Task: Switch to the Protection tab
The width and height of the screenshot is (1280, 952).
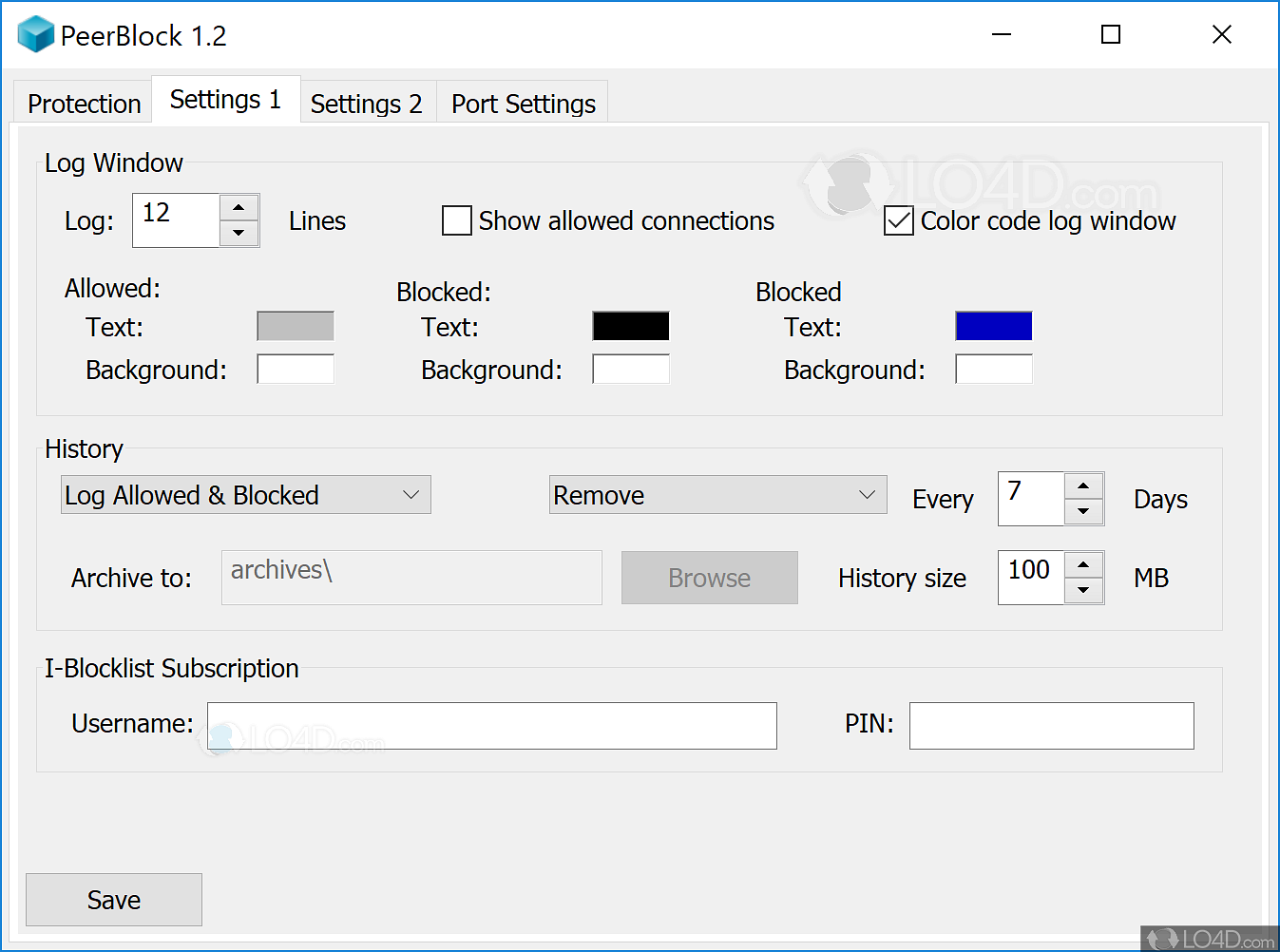Action: coord(83,103)
